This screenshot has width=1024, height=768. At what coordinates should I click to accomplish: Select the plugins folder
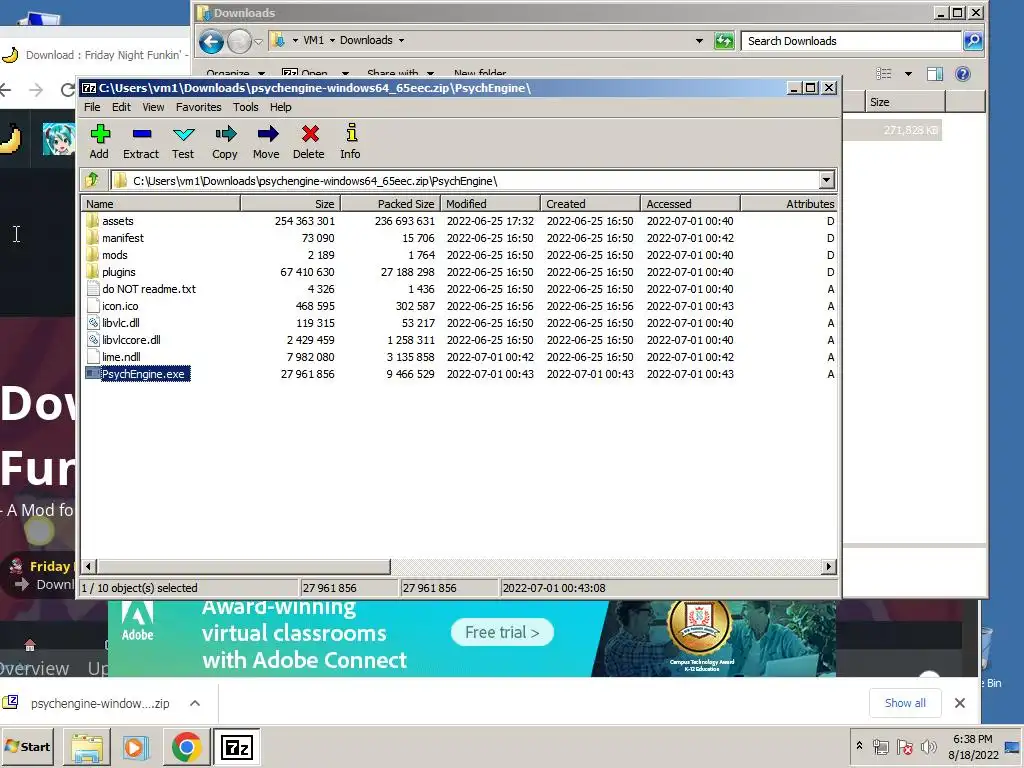119,272
